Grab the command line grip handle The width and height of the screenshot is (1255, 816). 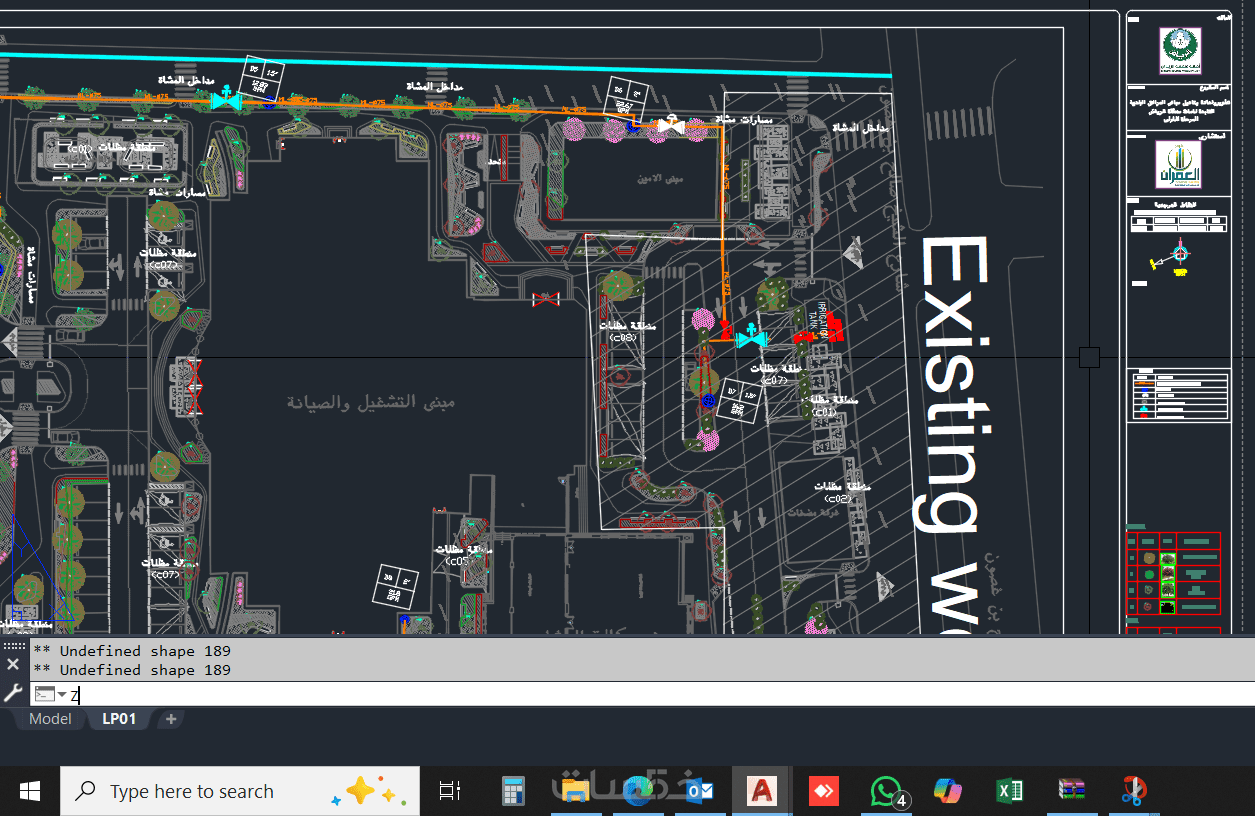[13, 645]
